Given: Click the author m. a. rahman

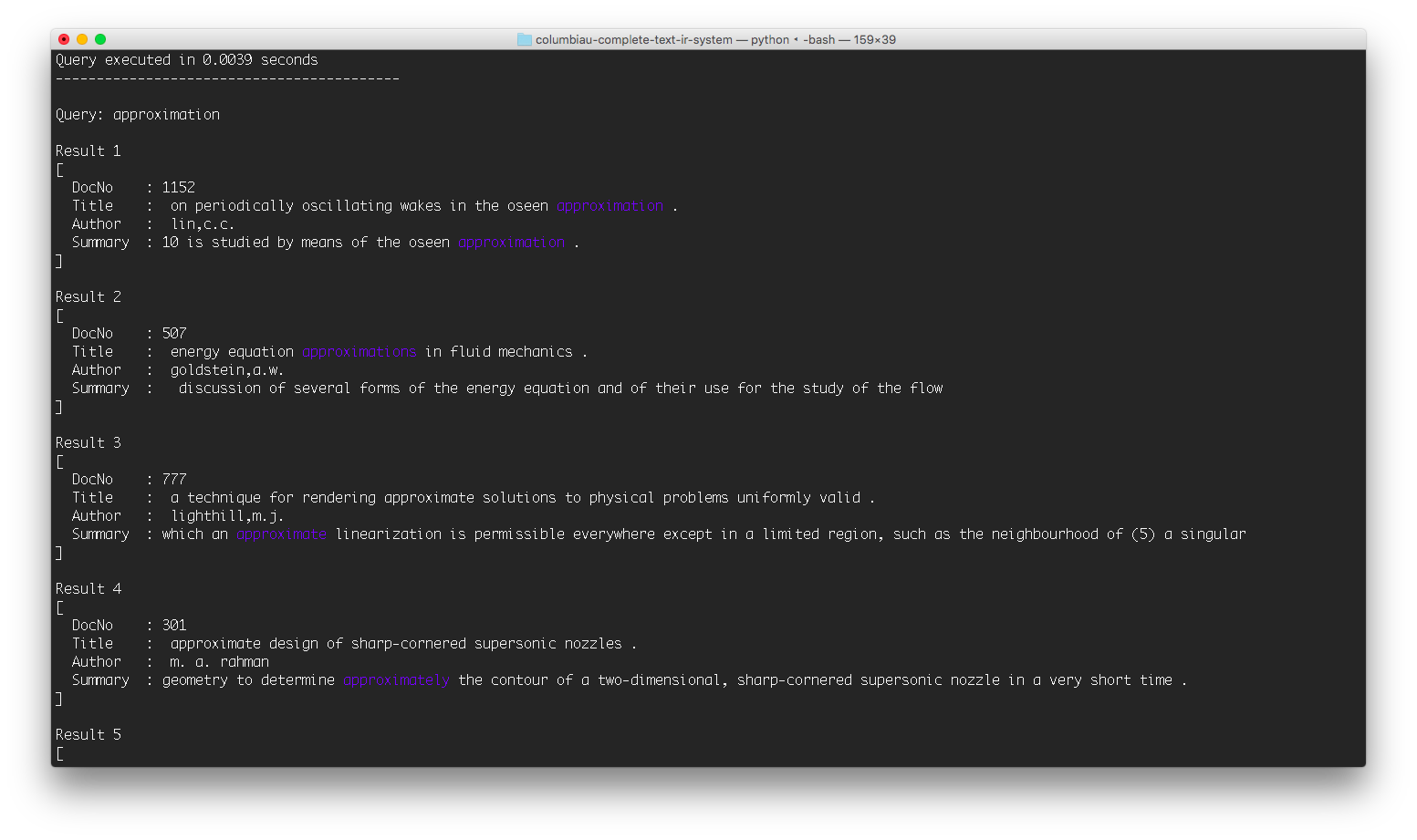Looking at the screenshot, I should point(219,661).
